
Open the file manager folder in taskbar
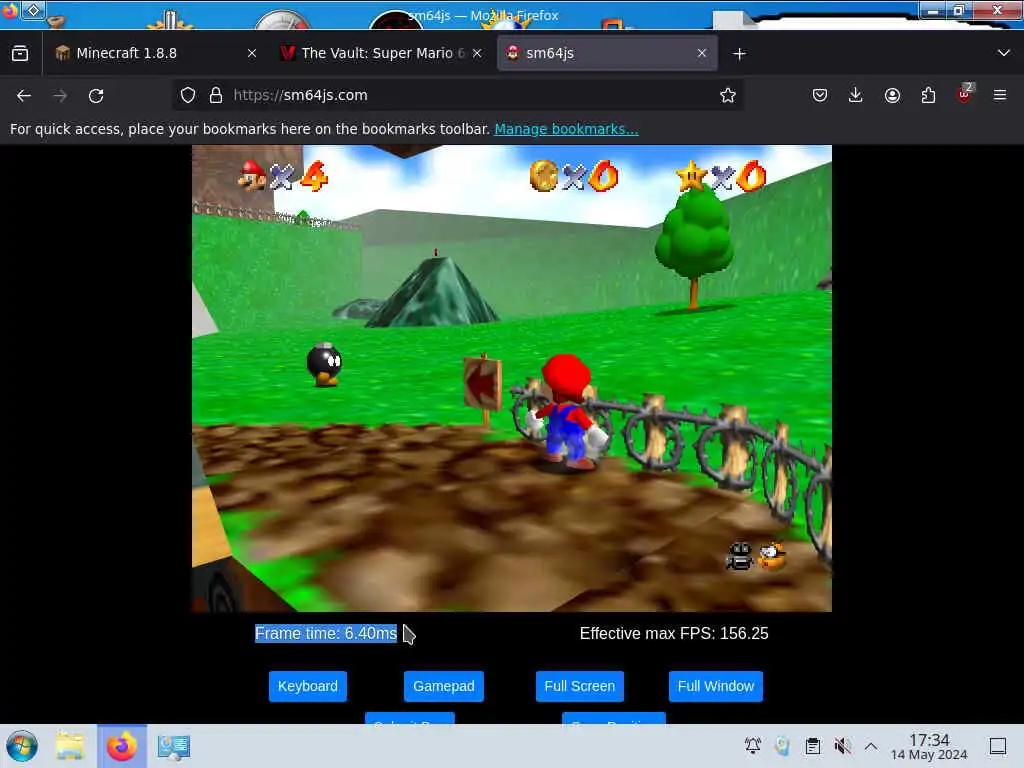[71, 746]
